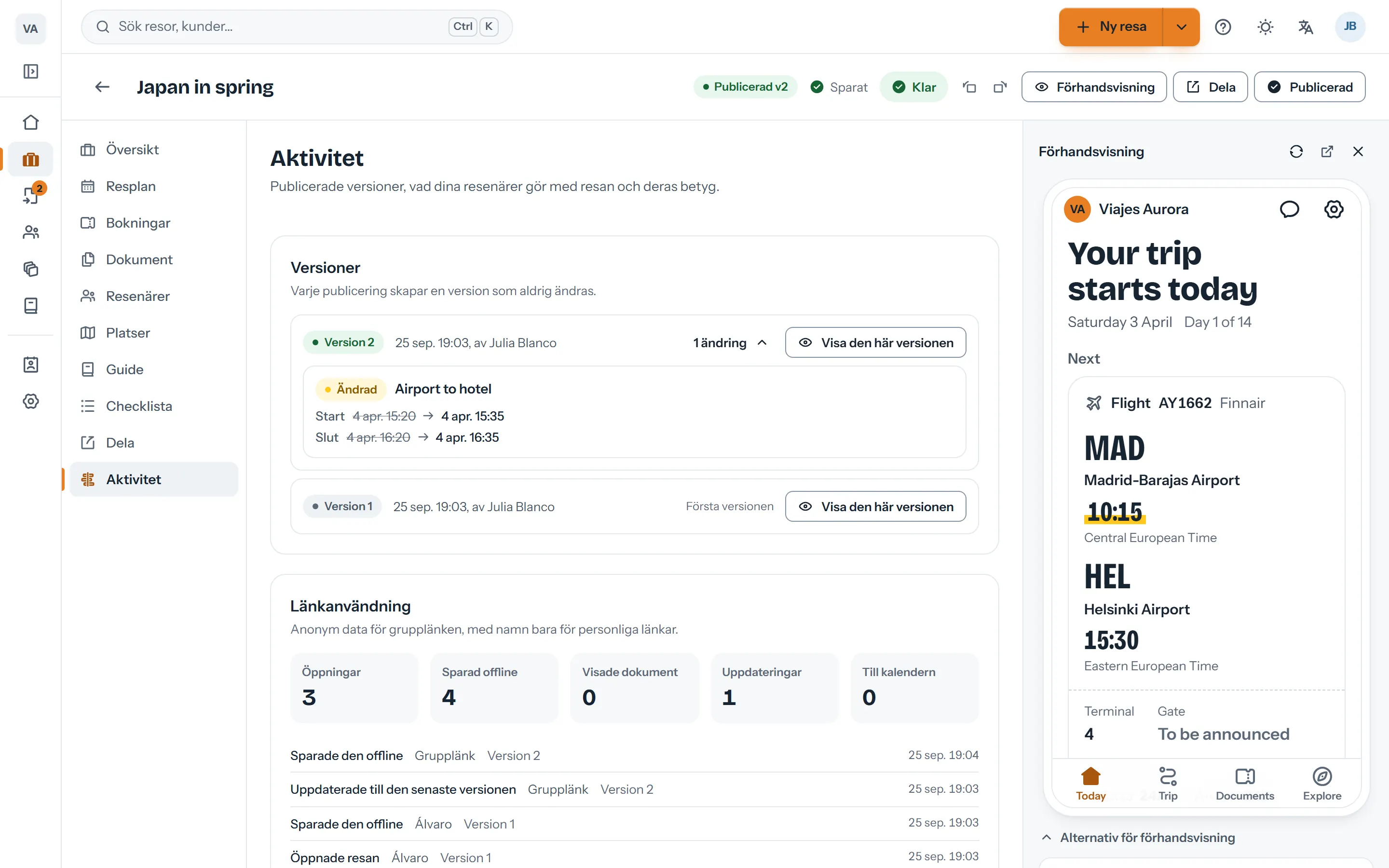Open Dokument in the trip menu

click(154, 259)
